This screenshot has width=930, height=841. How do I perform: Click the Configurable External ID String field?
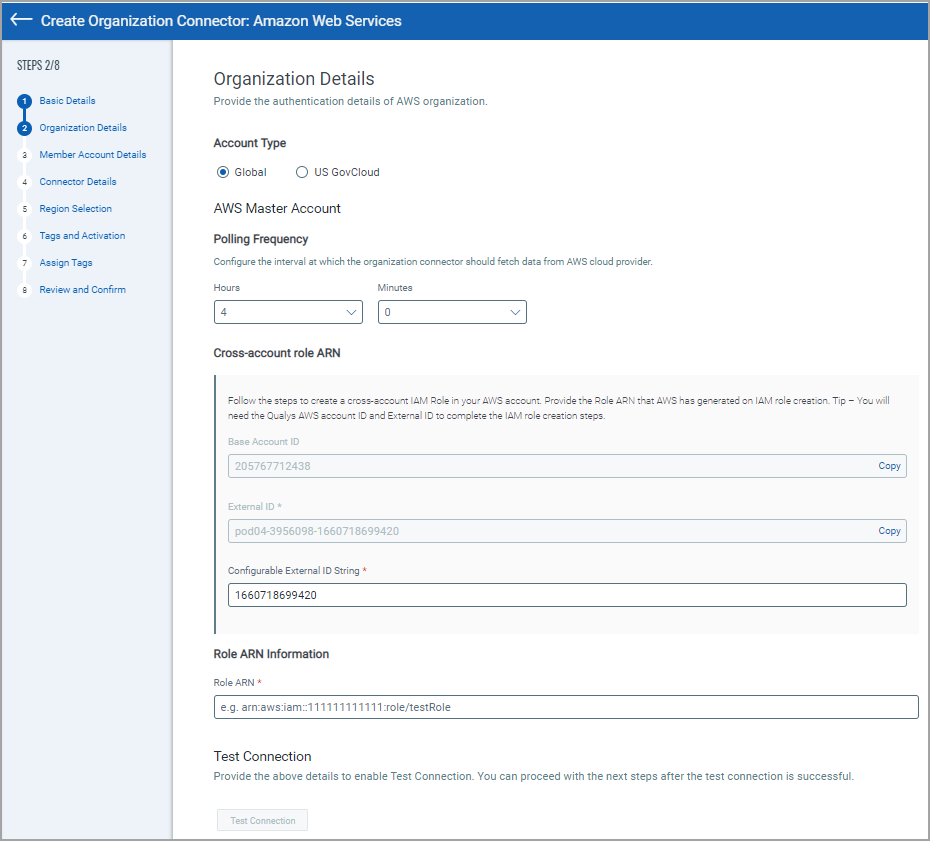point(566,595)
